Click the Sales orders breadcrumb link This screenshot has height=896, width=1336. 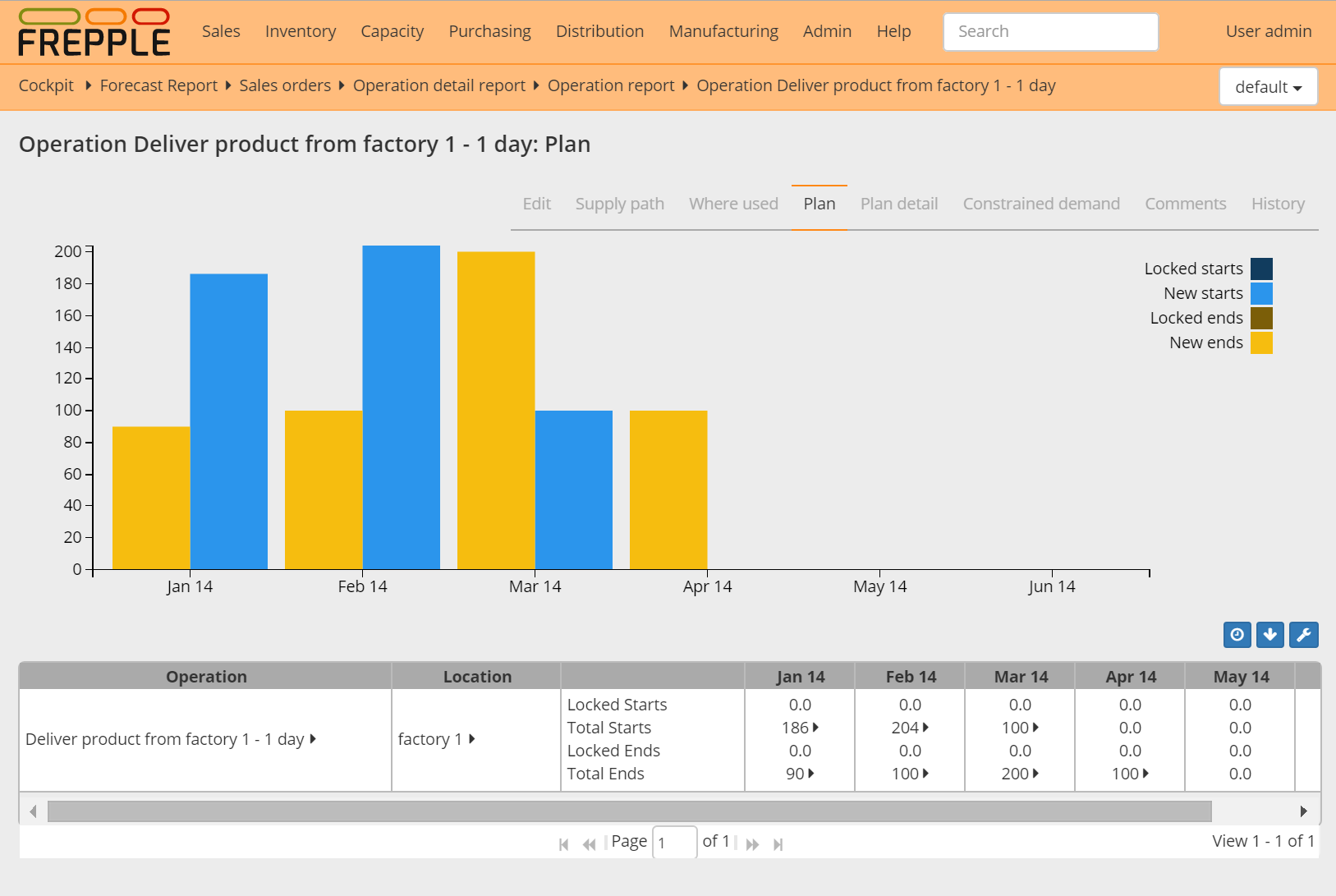[284, 85]
